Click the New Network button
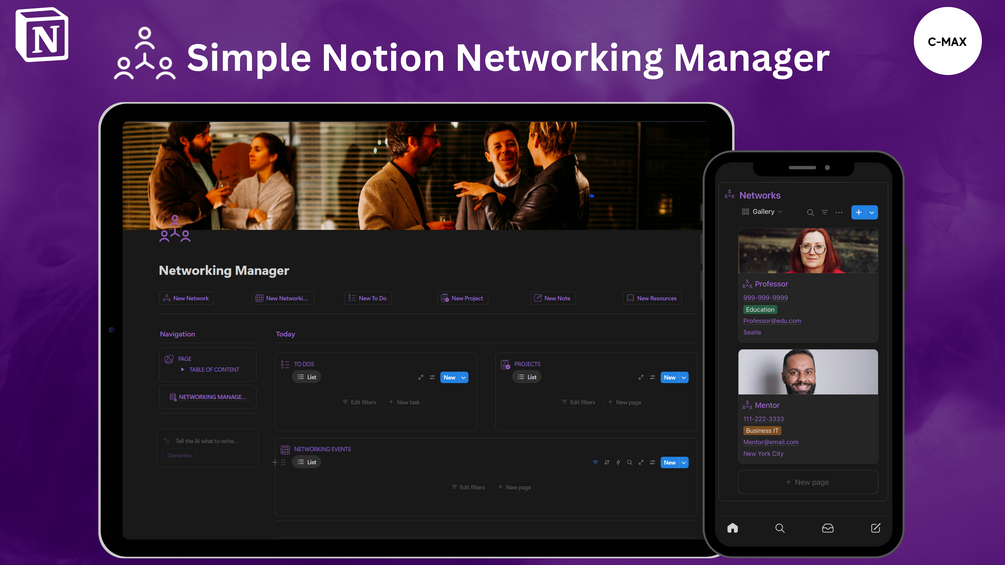 tap(186, 298)
